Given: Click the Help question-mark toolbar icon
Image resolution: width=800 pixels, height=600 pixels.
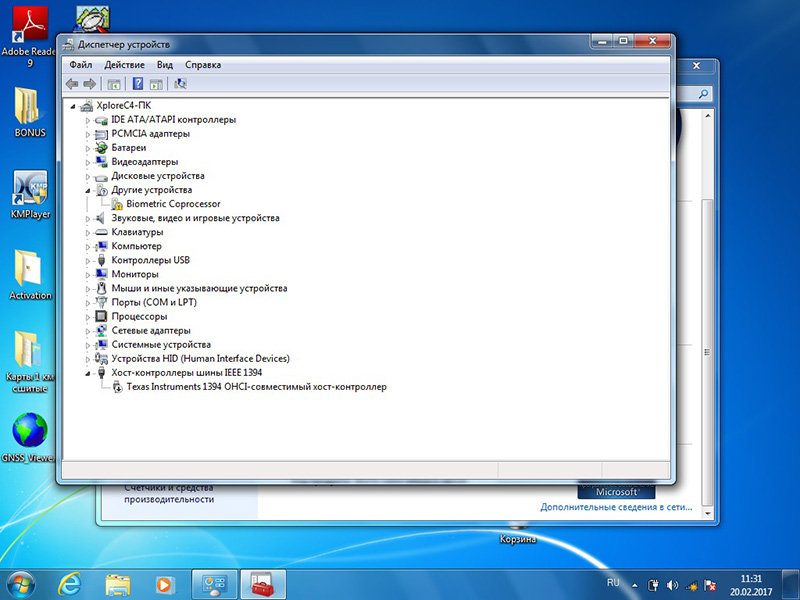Looking at the screenshot, I should (x=137, y=84).
